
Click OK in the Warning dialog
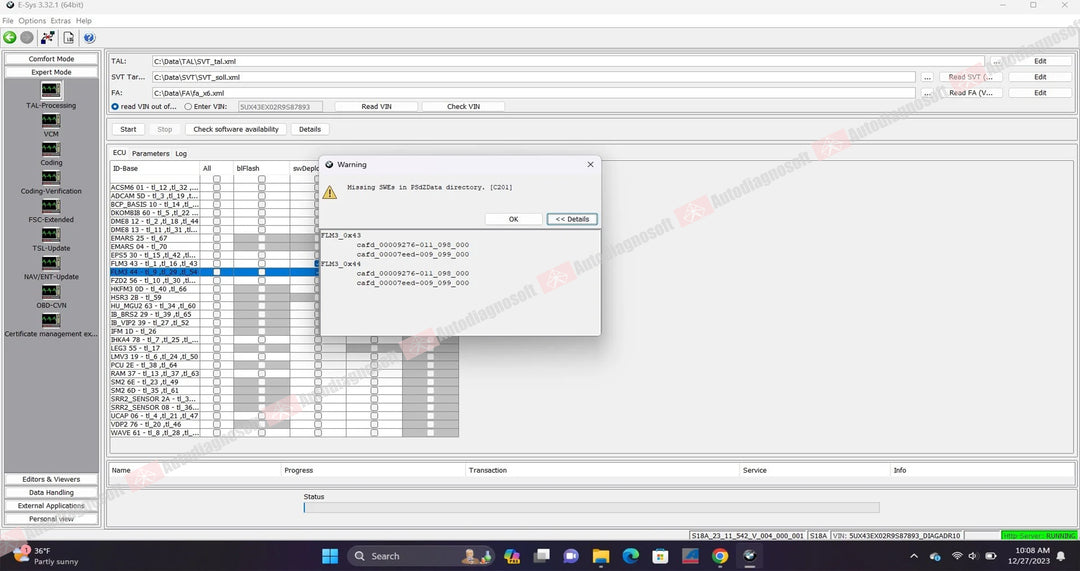pos(513,219)
